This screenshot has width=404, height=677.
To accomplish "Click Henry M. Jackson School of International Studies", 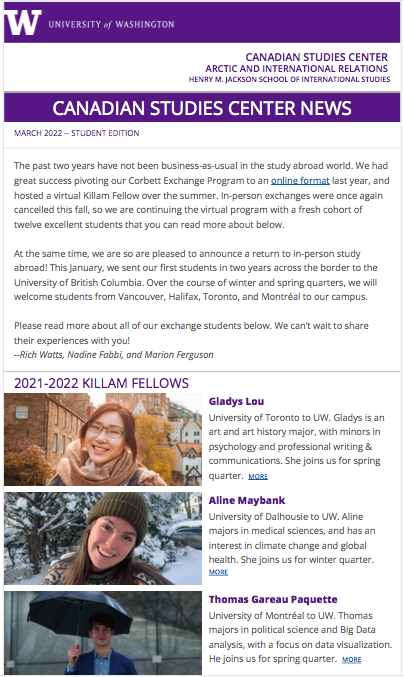I will tap(289, 79).
